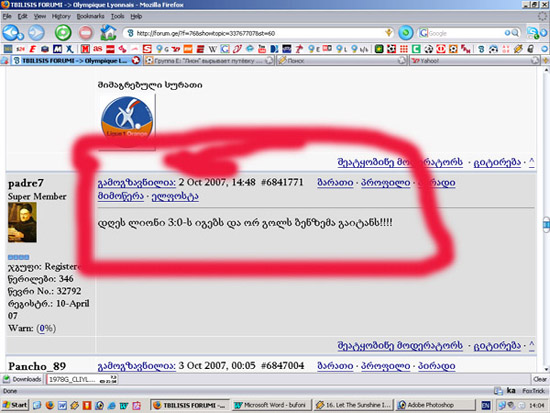Click the Back navigation arrow button

point(13,33)
